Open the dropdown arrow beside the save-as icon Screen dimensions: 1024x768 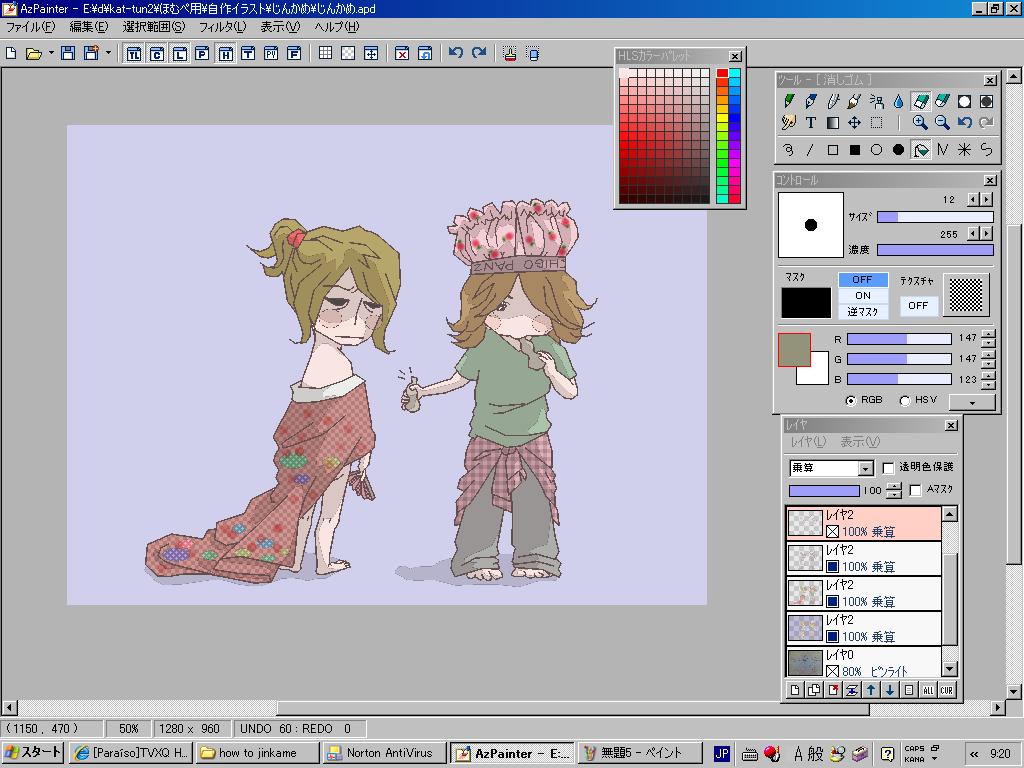(108, 53)
